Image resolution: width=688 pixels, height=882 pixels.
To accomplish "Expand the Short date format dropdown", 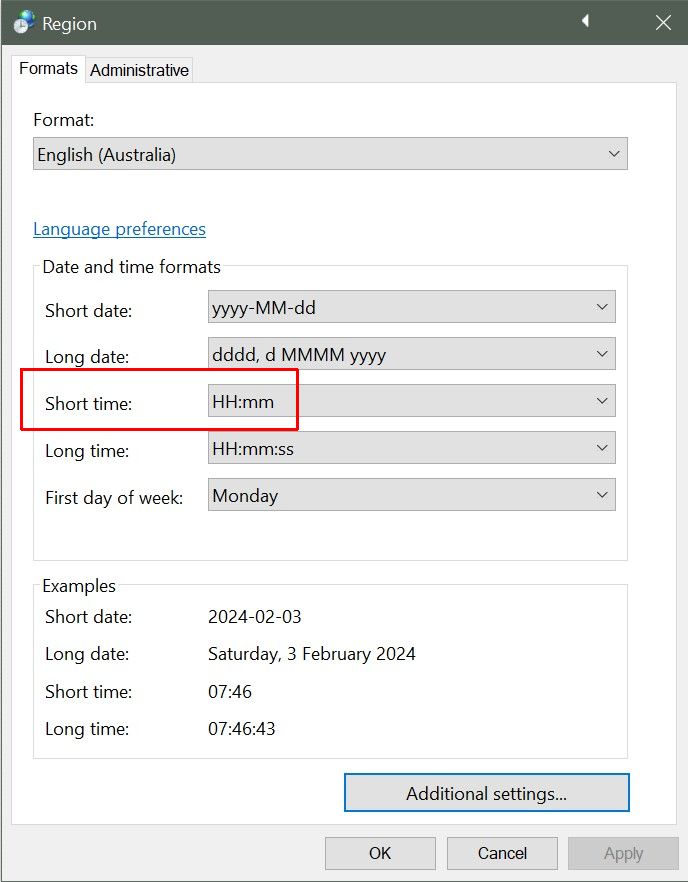I will [x=411, y=308].
